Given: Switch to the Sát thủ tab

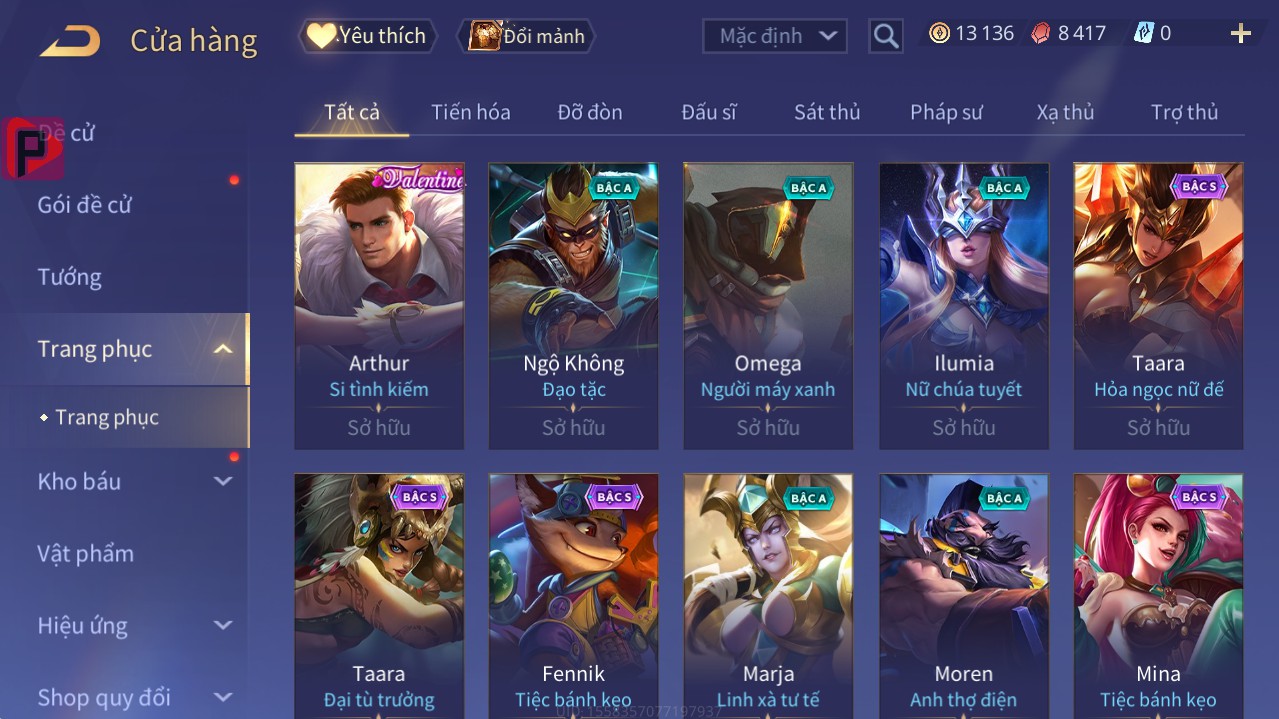Looking at the screenshot, I should point(827,112).
